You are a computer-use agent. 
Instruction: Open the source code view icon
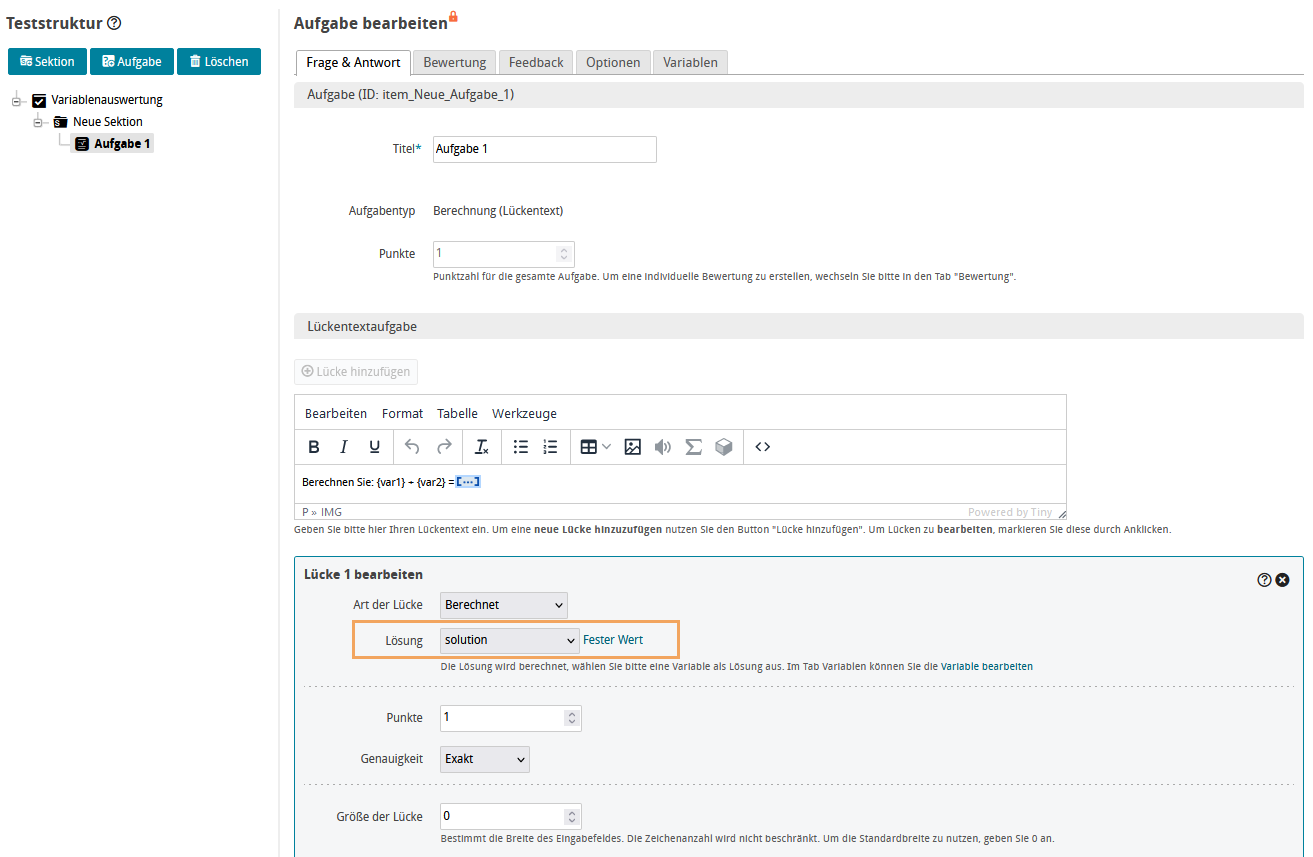pyautogui.click(x=763, y=447)
